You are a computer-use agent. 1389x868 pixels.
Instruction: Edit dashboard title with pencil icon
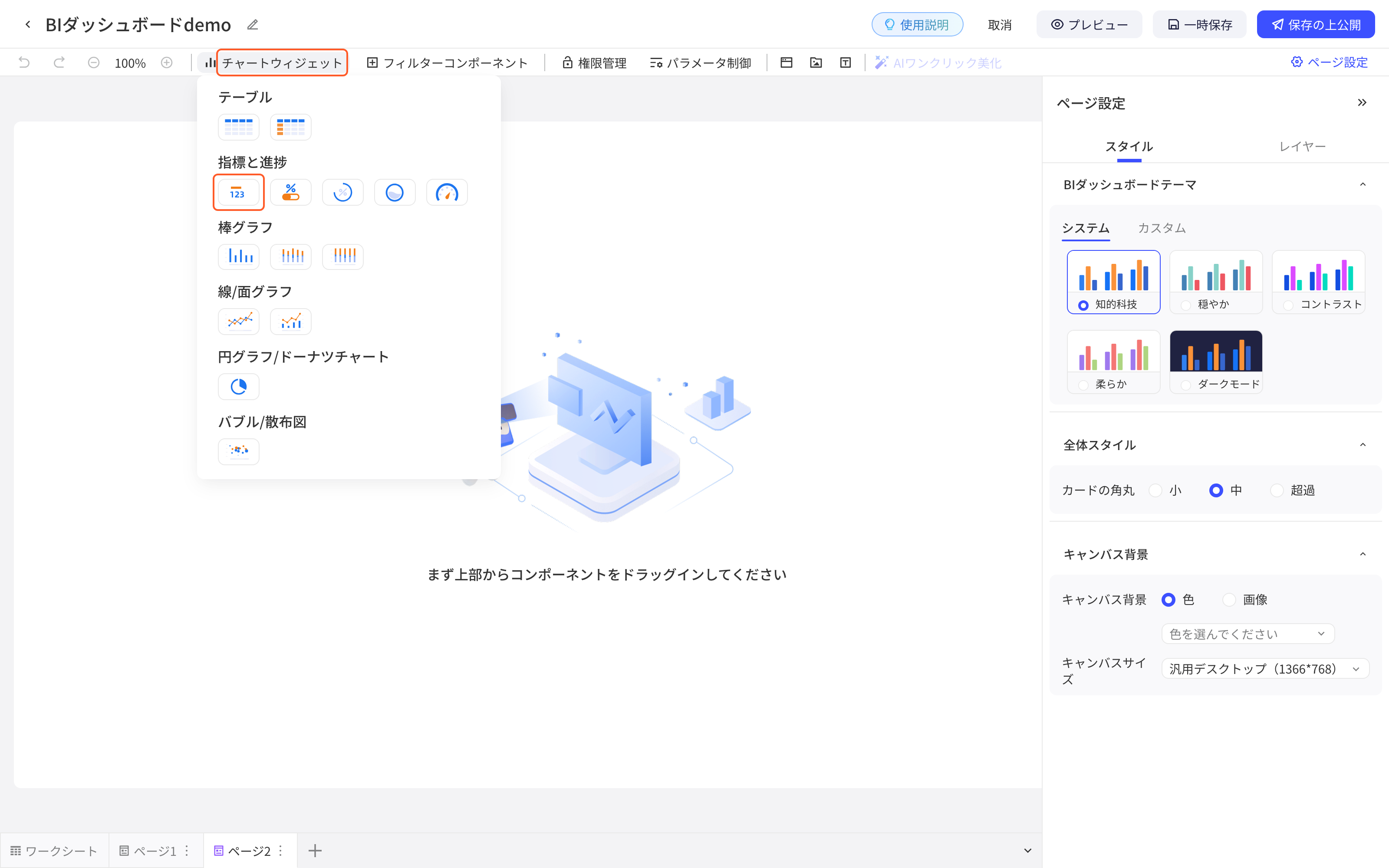253,25
